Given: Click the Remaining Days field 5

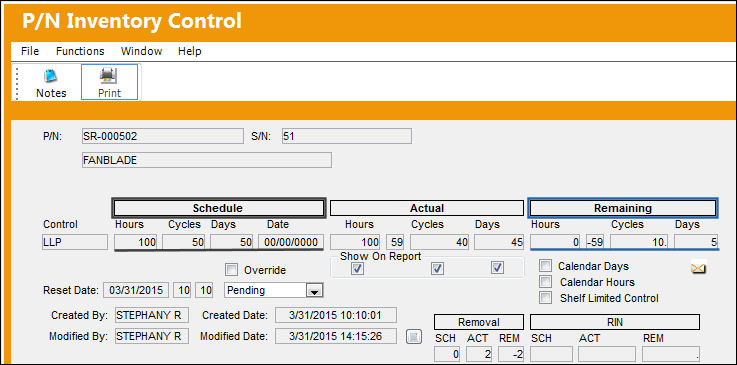Looking at the screenshot, I should pyautogui.click(x=697, y=242).
